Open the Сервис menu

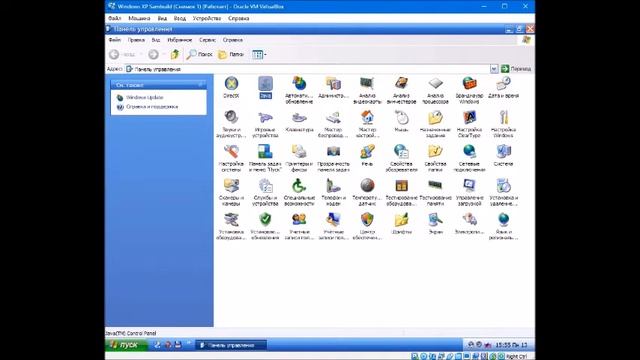[207, 40]
